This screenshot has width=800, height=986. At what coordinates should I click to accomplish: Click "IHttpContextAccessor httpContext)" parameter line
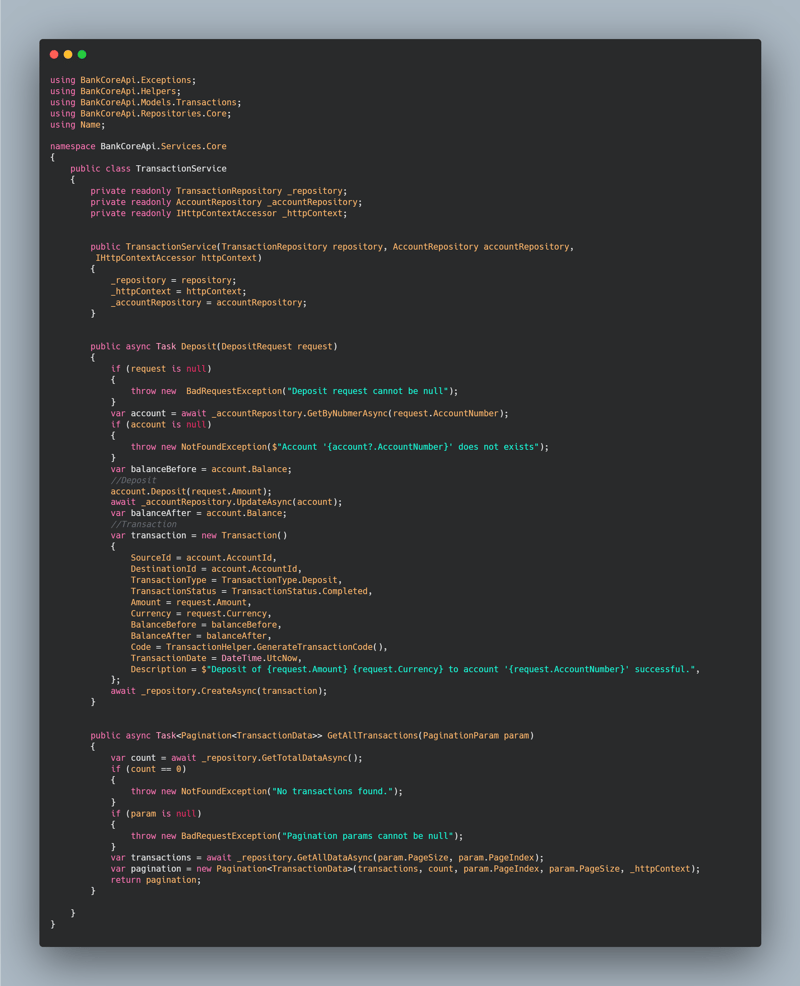pyautogui.click(x=179, y=258)
